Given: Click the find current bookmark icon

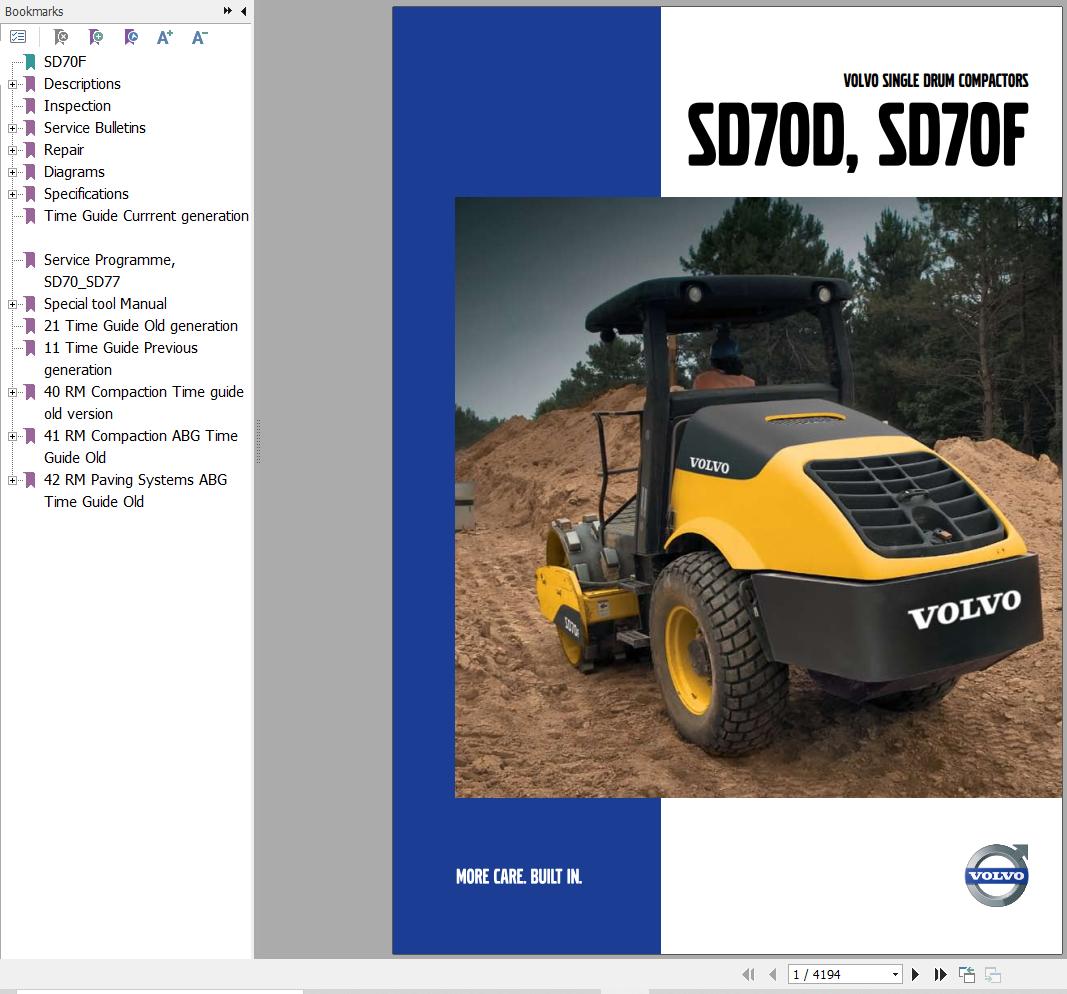Looking at the screenshot, I should 131,37.
